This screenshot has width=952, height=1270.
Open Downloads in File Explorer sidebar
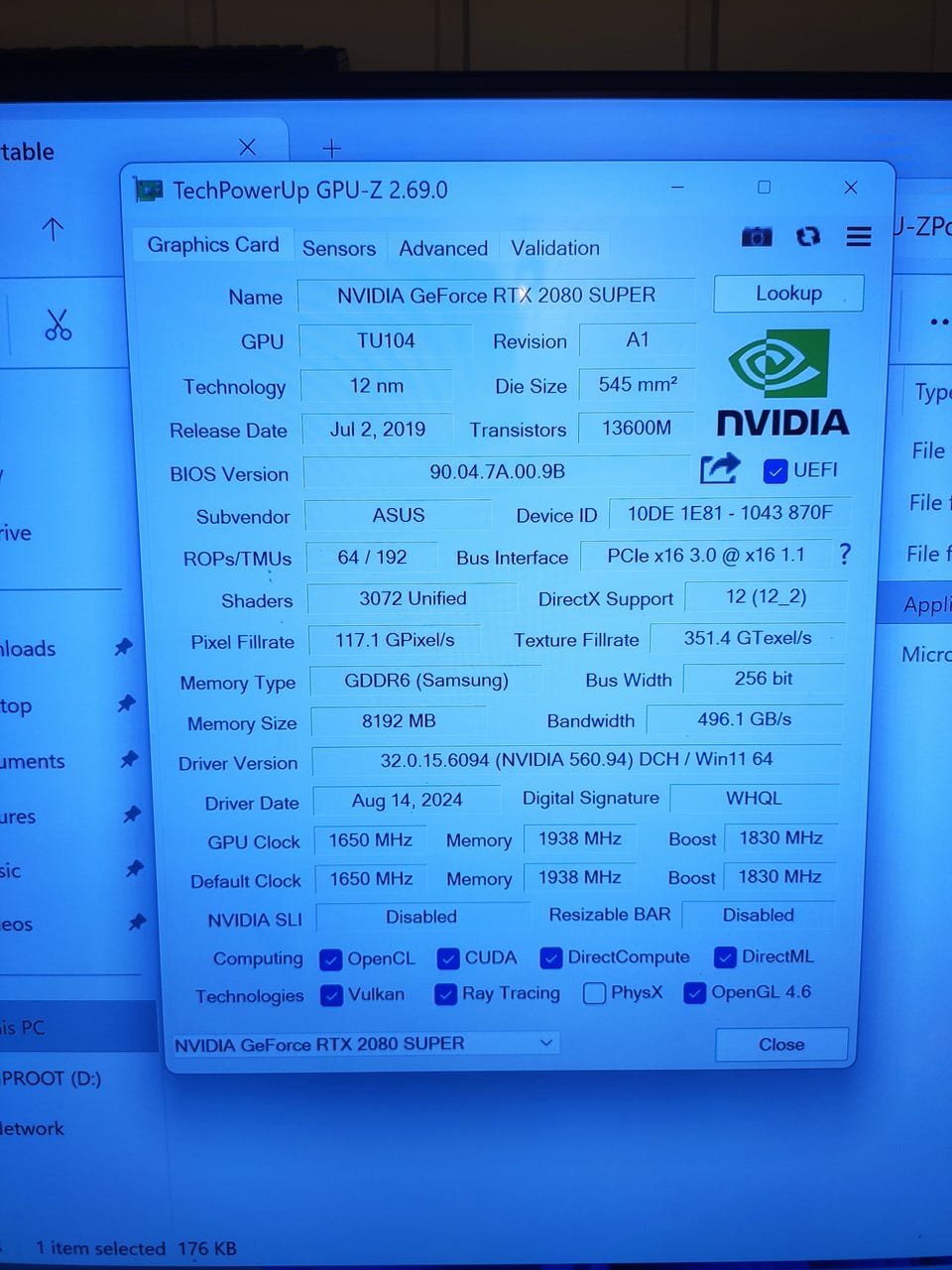[28, 649]
